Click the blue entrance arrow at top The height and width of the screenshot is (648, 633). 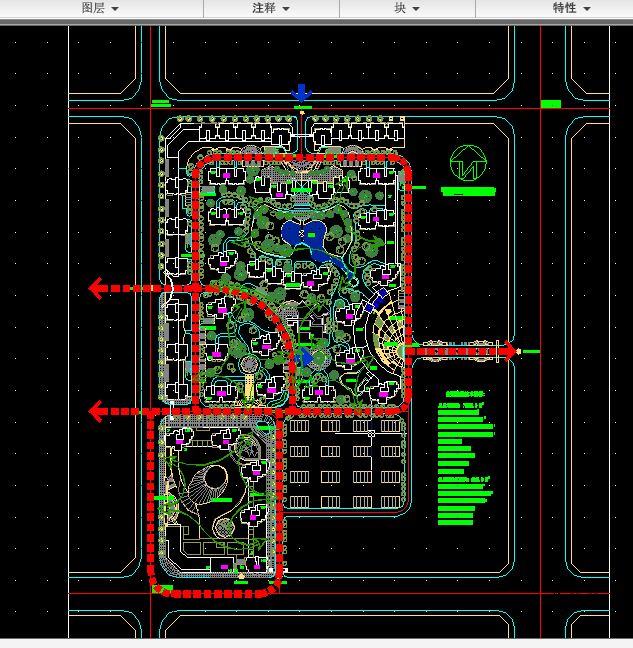point(300,93)
